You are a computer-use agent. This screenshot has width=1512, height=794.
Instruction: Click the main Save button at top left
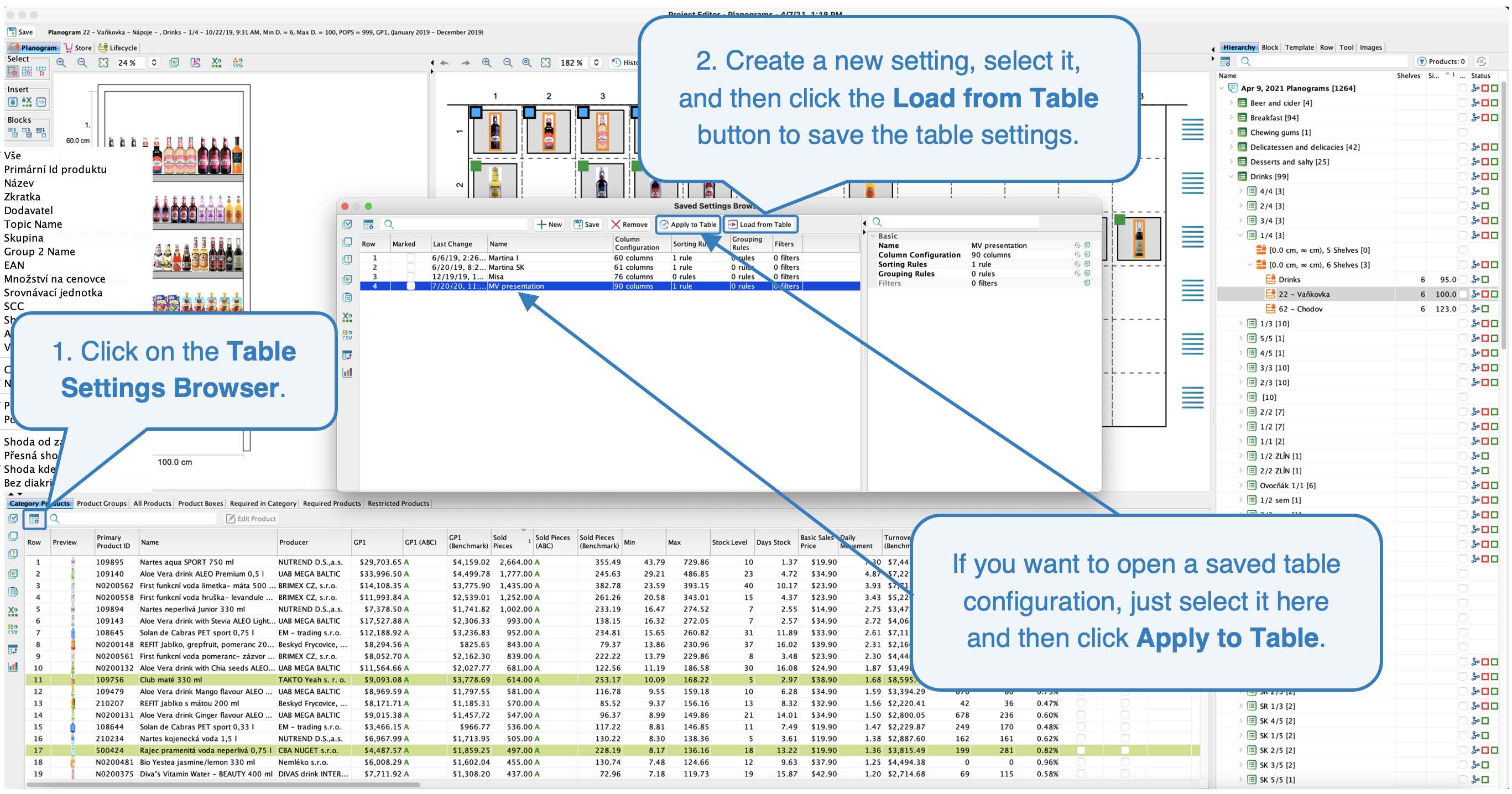coord(20,32)
